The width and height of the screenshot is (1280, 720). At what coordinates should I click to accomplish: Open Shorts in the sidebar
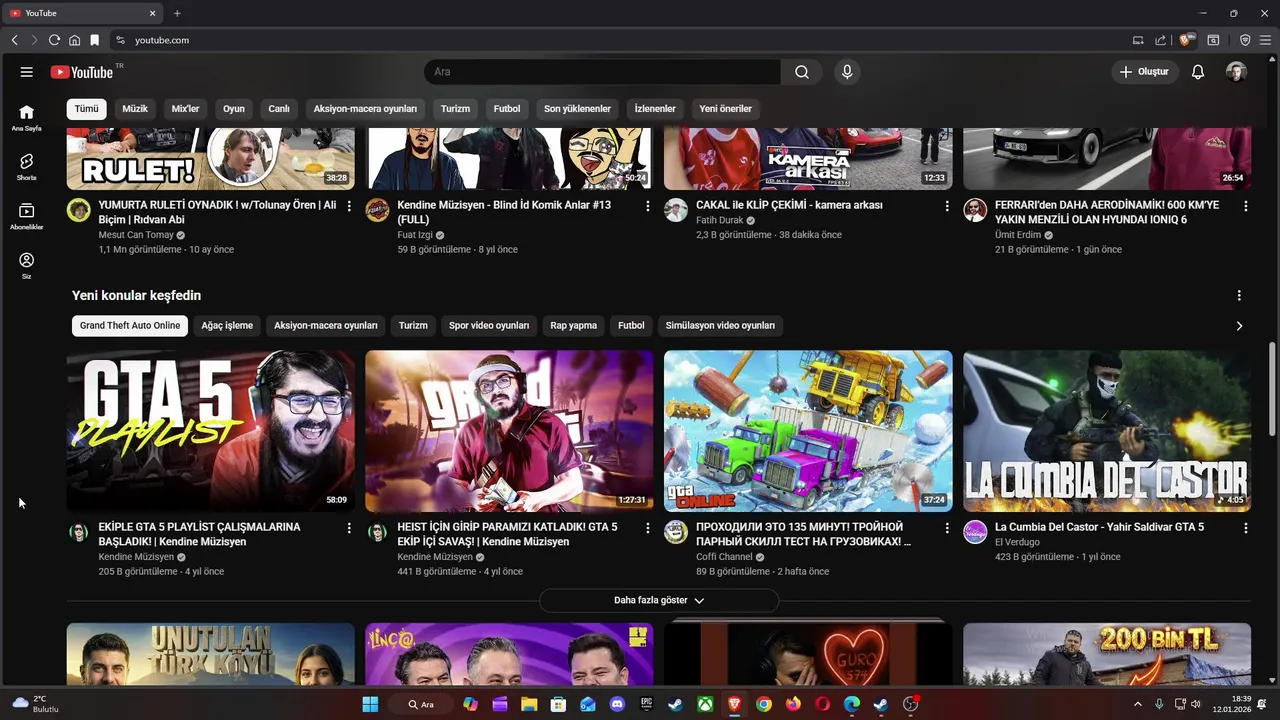click(26, 167)
